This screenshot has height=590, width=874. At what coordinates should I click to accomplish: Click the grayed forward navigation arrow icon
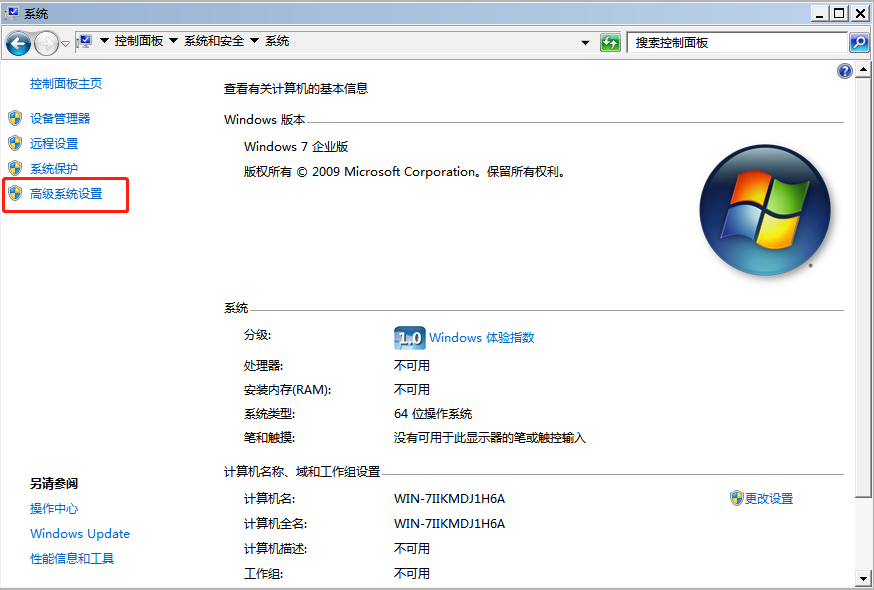point(46,41)
